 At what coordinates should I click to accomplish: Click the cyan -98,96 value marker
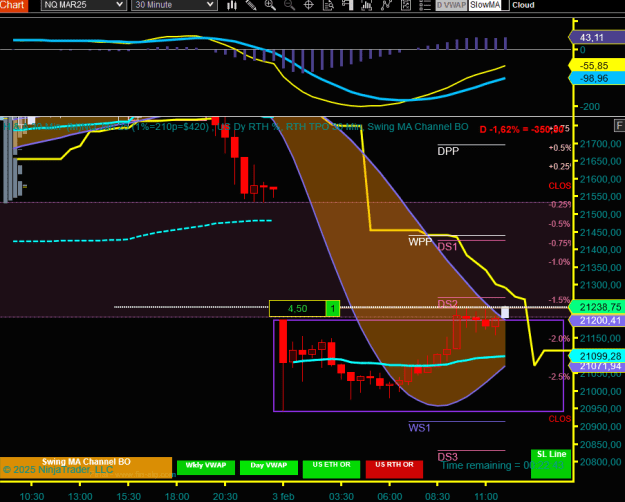(596, 78)
